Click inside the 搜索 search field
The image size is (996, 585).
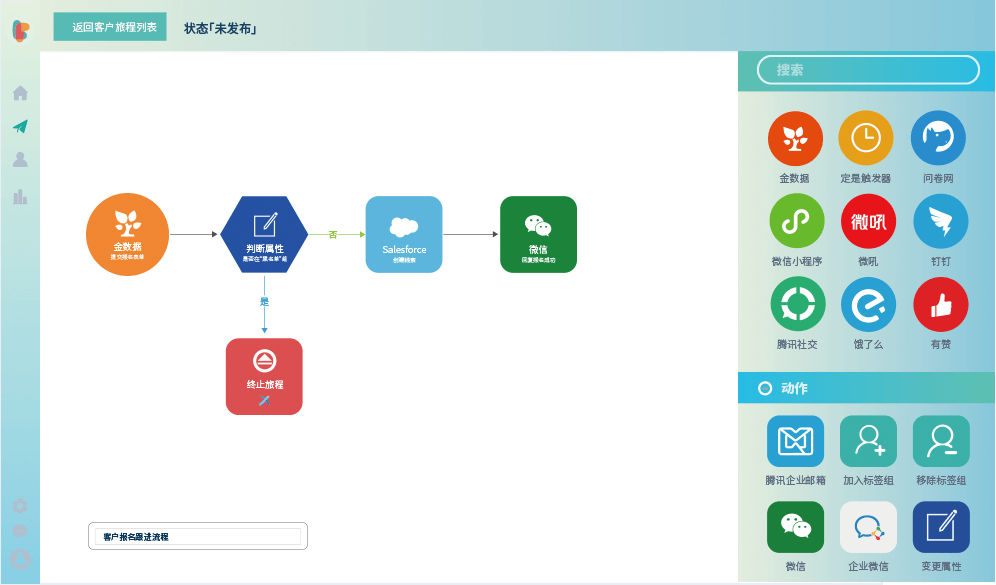click(x=866, y=70)
